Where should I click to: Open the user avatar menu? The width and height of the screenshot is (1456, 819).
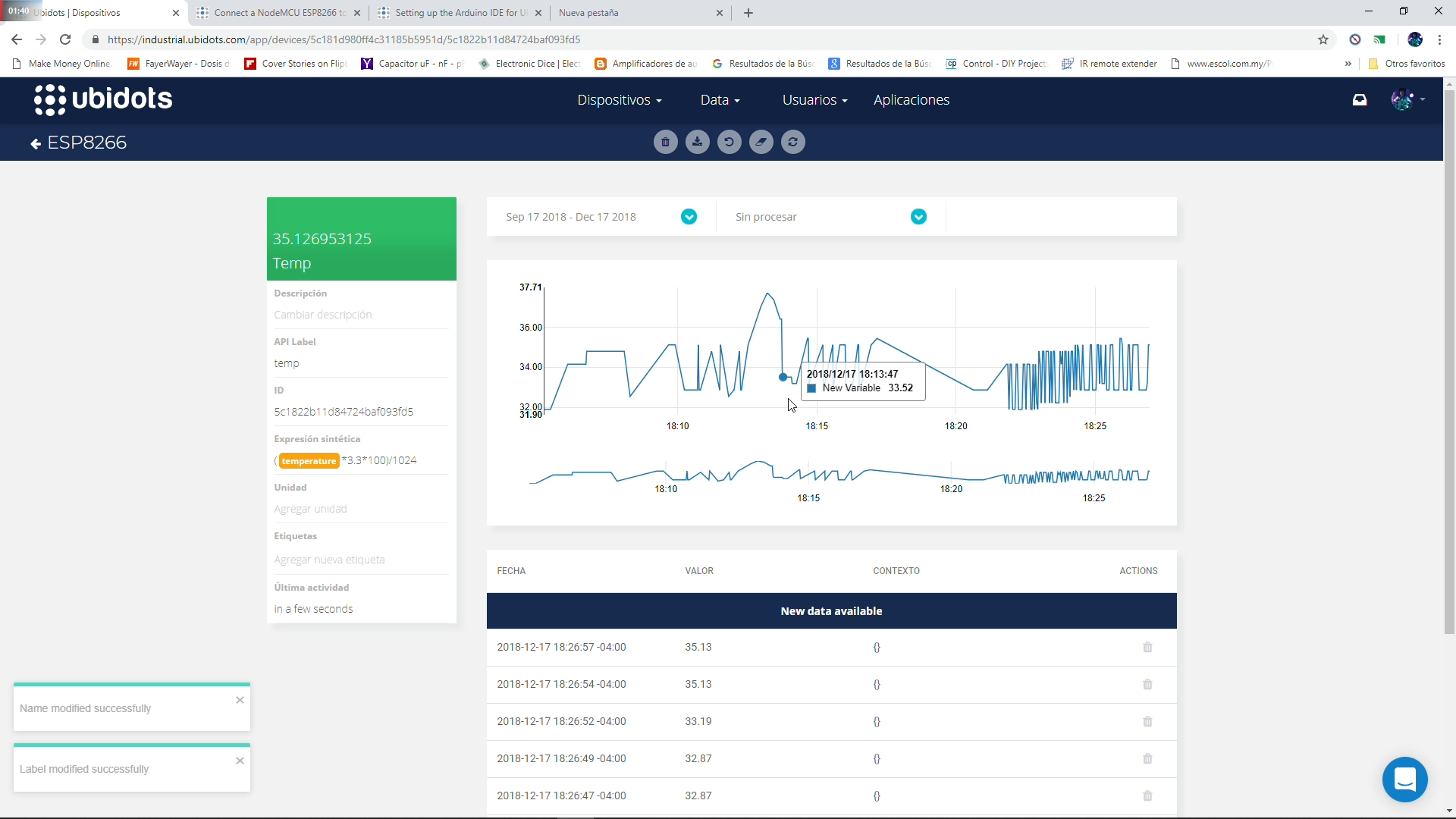(x=1408, y=99)
